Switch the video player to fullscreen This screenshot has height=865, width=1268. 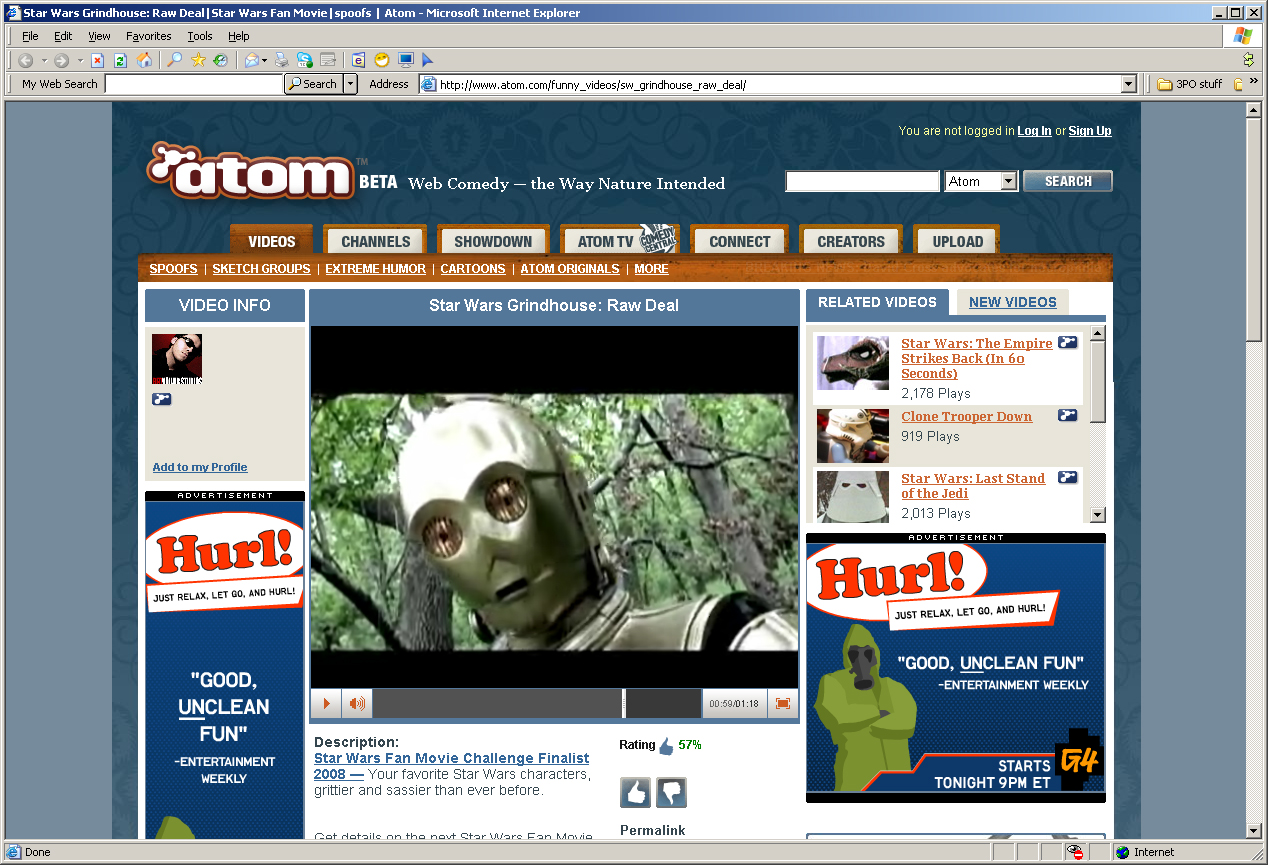tap(783, 704)
